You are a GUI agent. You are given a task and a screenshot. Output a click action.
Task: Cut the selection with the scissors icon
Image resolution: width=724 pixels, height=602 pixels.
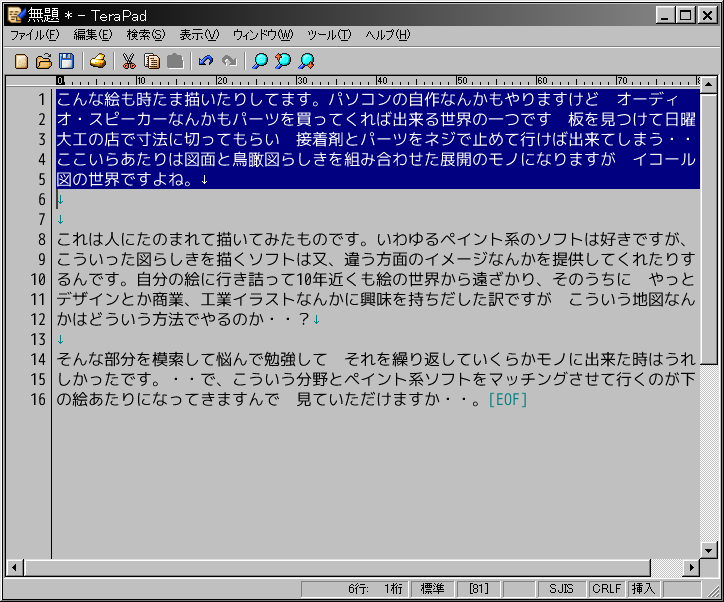pyautogui.click(x=129, y=61)
